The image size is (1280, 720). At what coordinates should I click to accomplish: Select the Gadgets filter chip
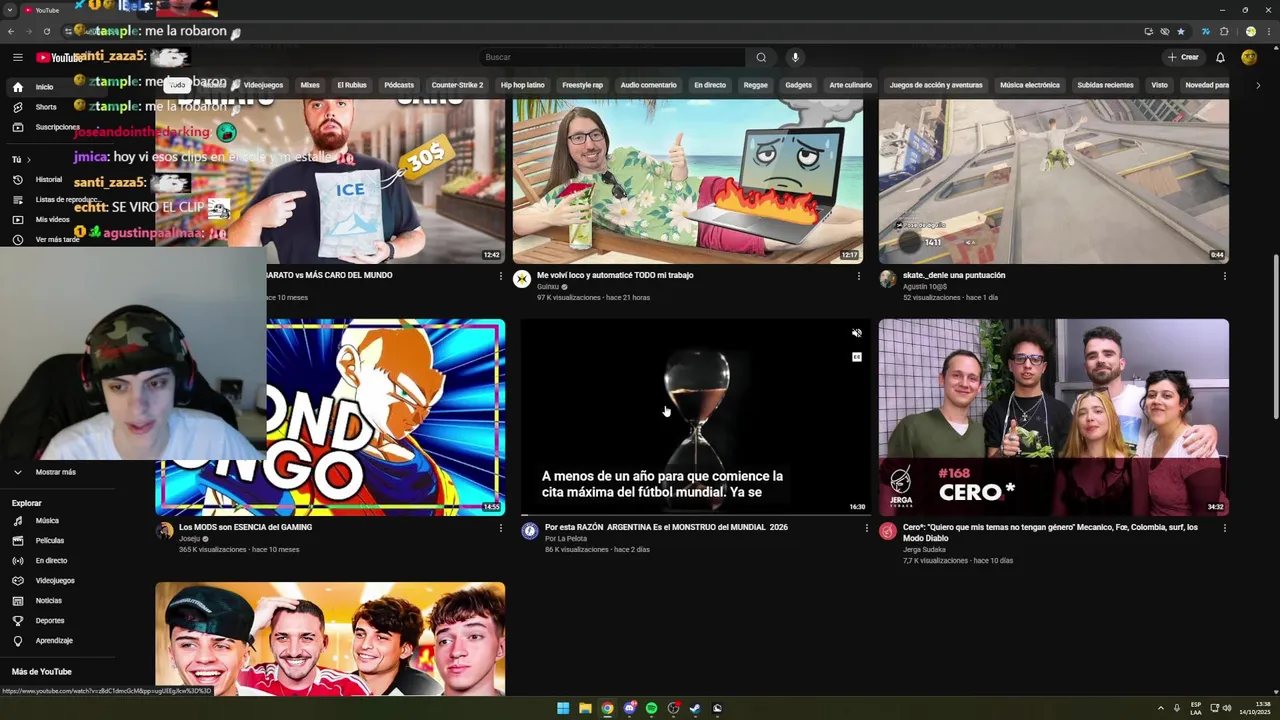798,85
